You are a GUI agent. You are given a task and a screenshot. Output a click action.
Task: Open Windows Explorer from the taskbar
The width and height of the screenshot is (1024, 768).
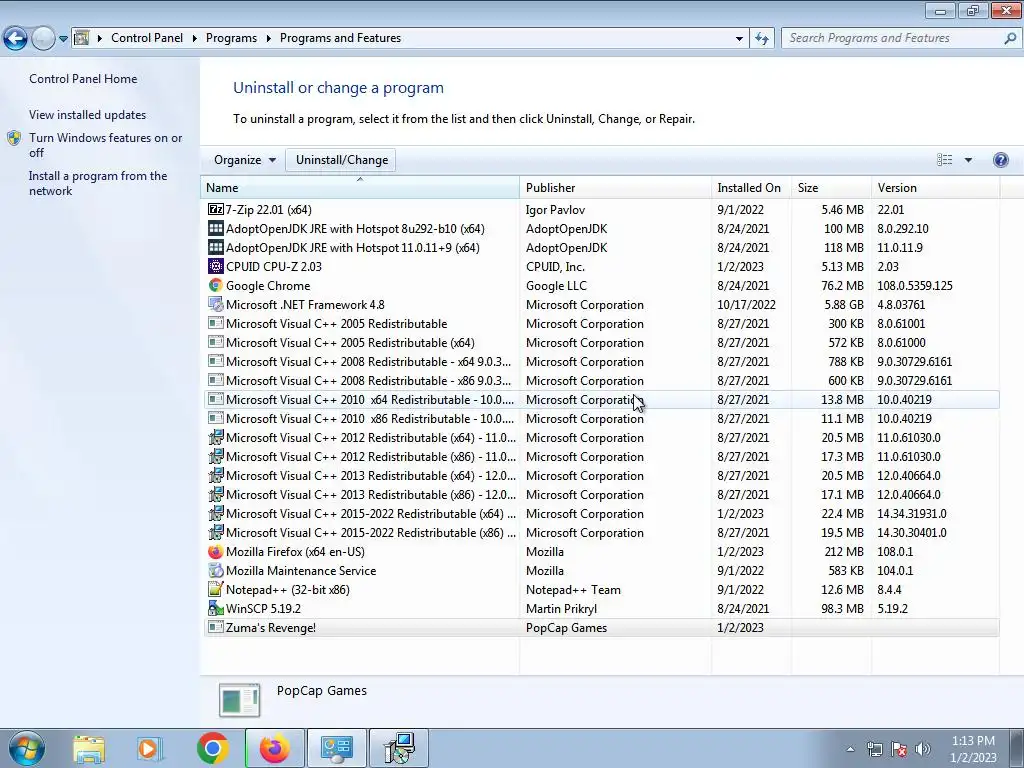pyautogui.click(x=89, y=748)
